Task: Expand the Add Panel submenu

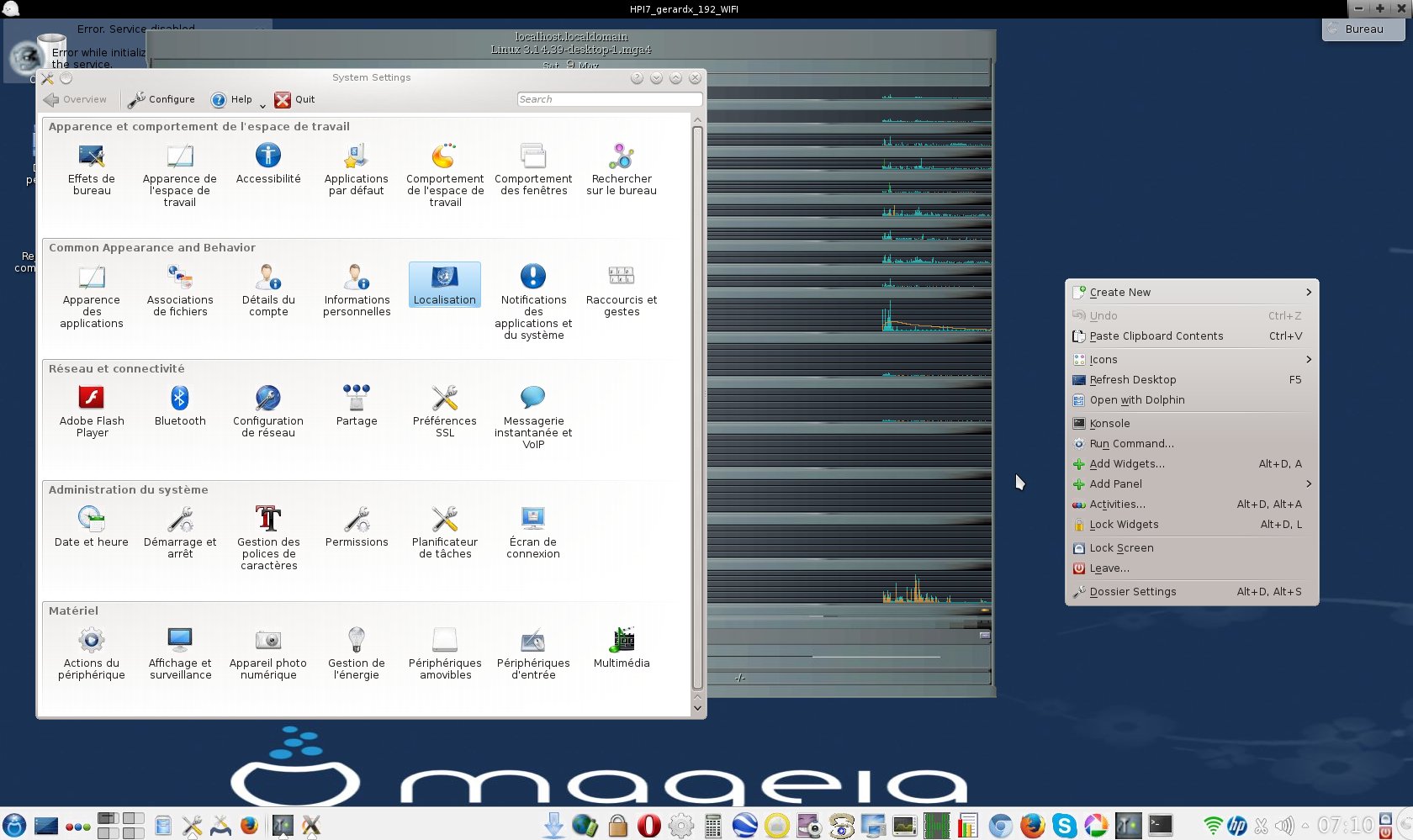Action: (1192, 483)
